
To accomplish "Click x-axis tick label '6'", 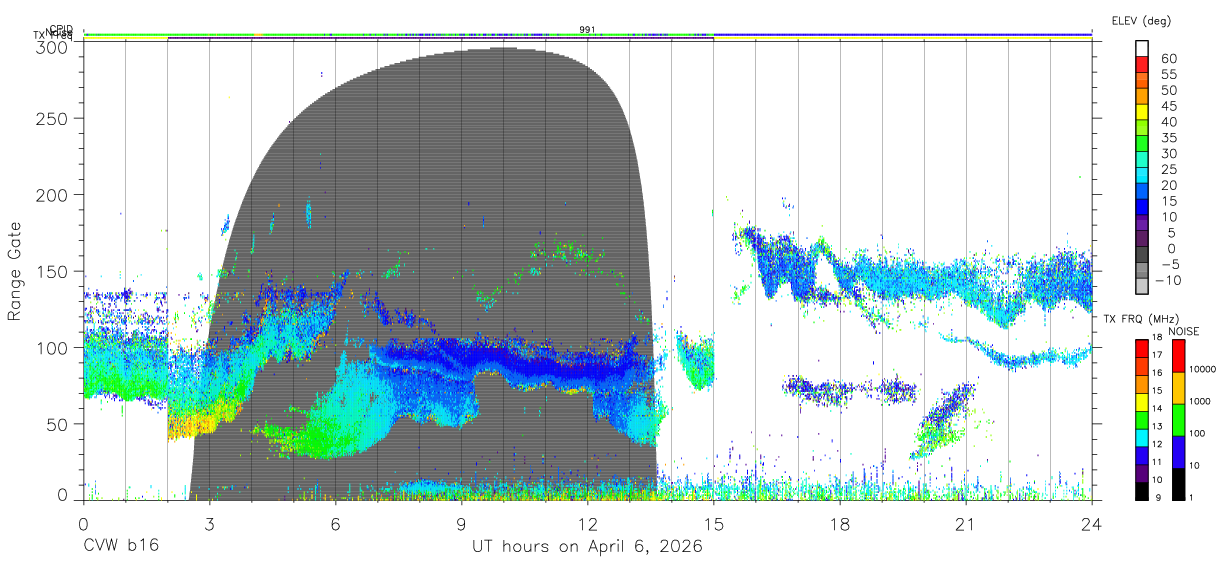I will pyautogui.click(x=336, y=524).
